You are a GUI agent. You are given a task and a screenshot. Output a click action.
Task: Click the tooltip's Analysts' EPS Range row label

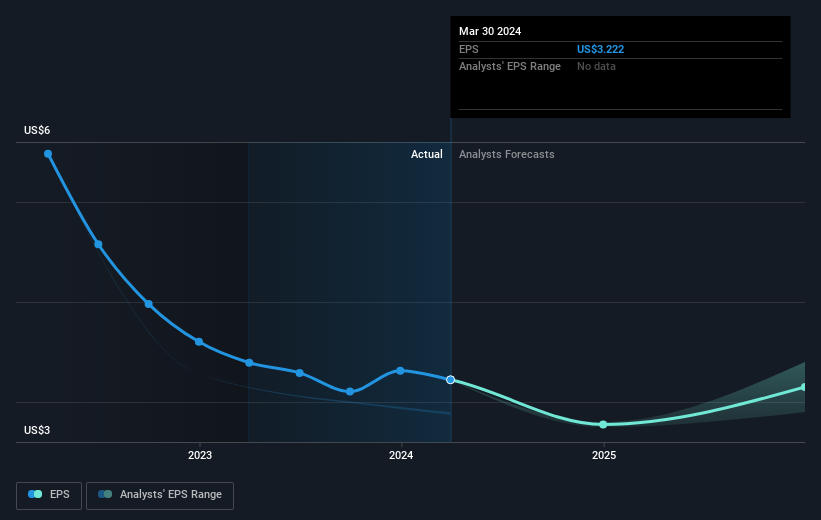click(x=510, y=67)
